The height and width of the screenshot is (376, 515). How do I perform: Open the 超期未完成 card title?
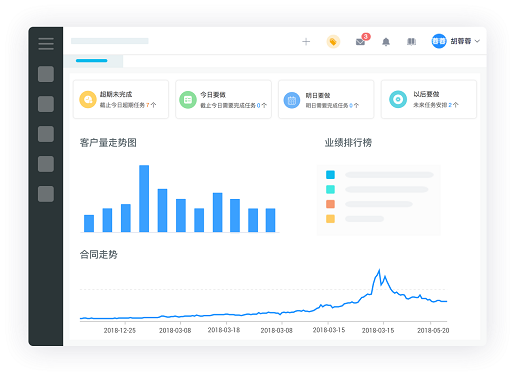116,94
